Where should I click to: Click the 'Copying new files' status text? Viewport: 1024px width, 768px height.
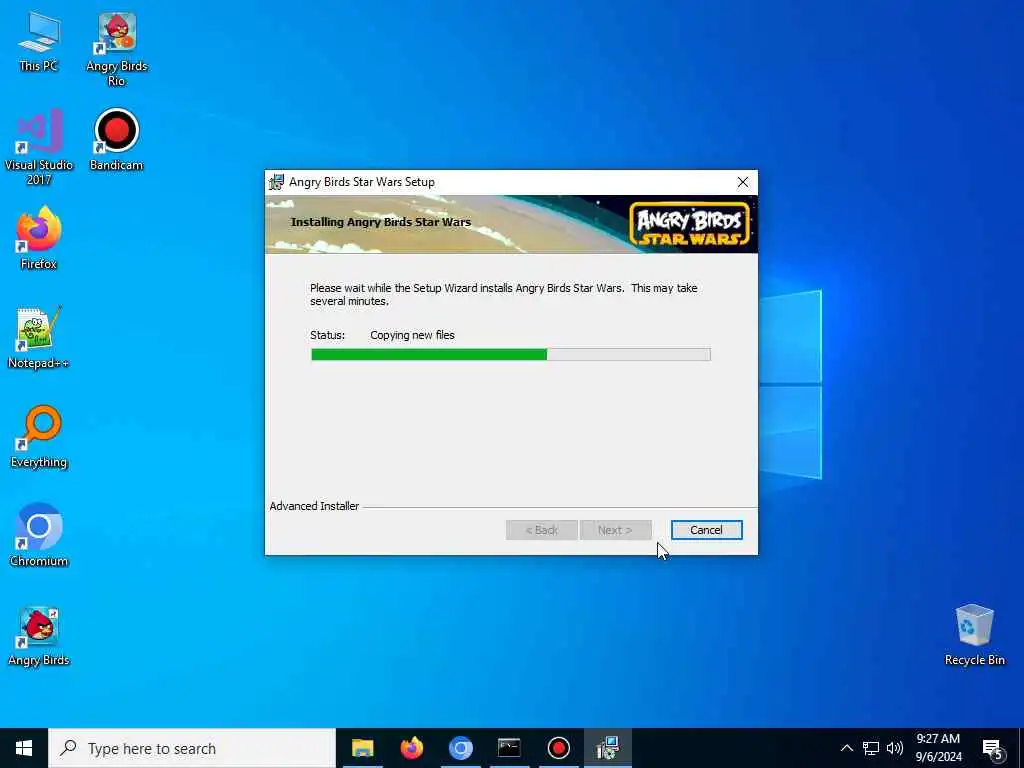click(412, 335)
